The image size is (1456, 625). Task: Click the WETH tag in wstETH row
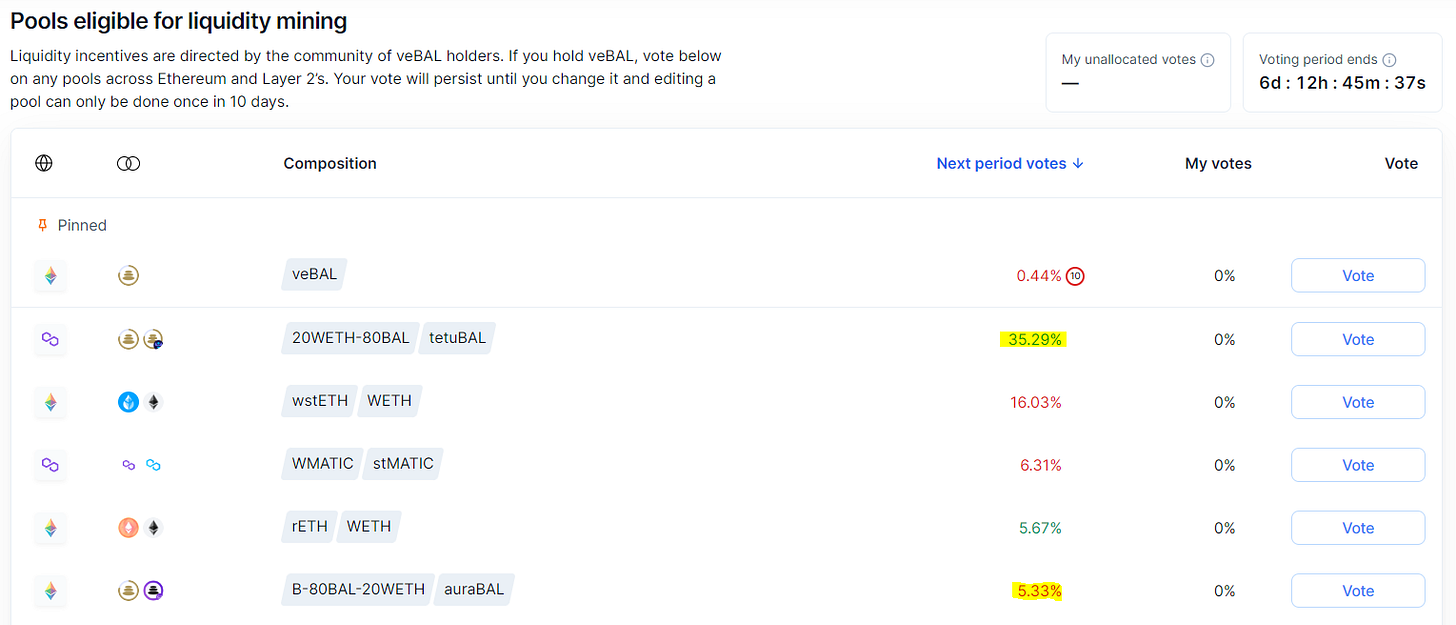click(389, 401)
